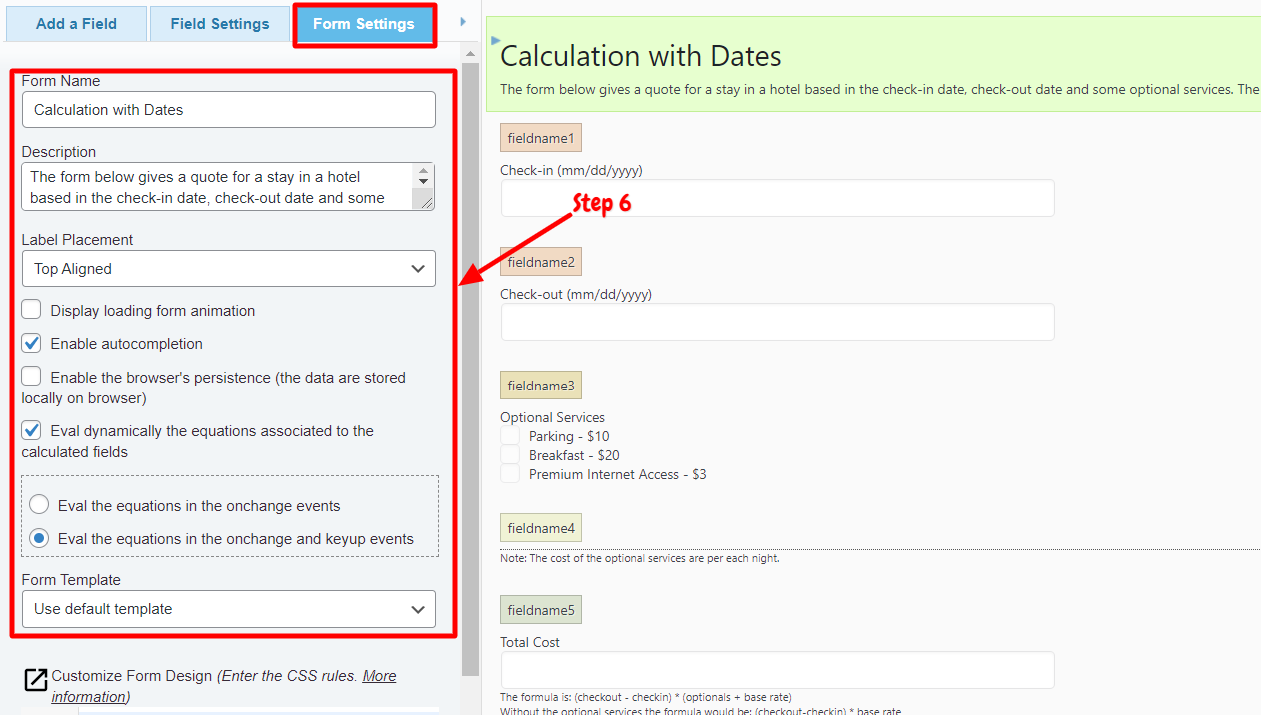Select the fieldname1 tag

541,138
